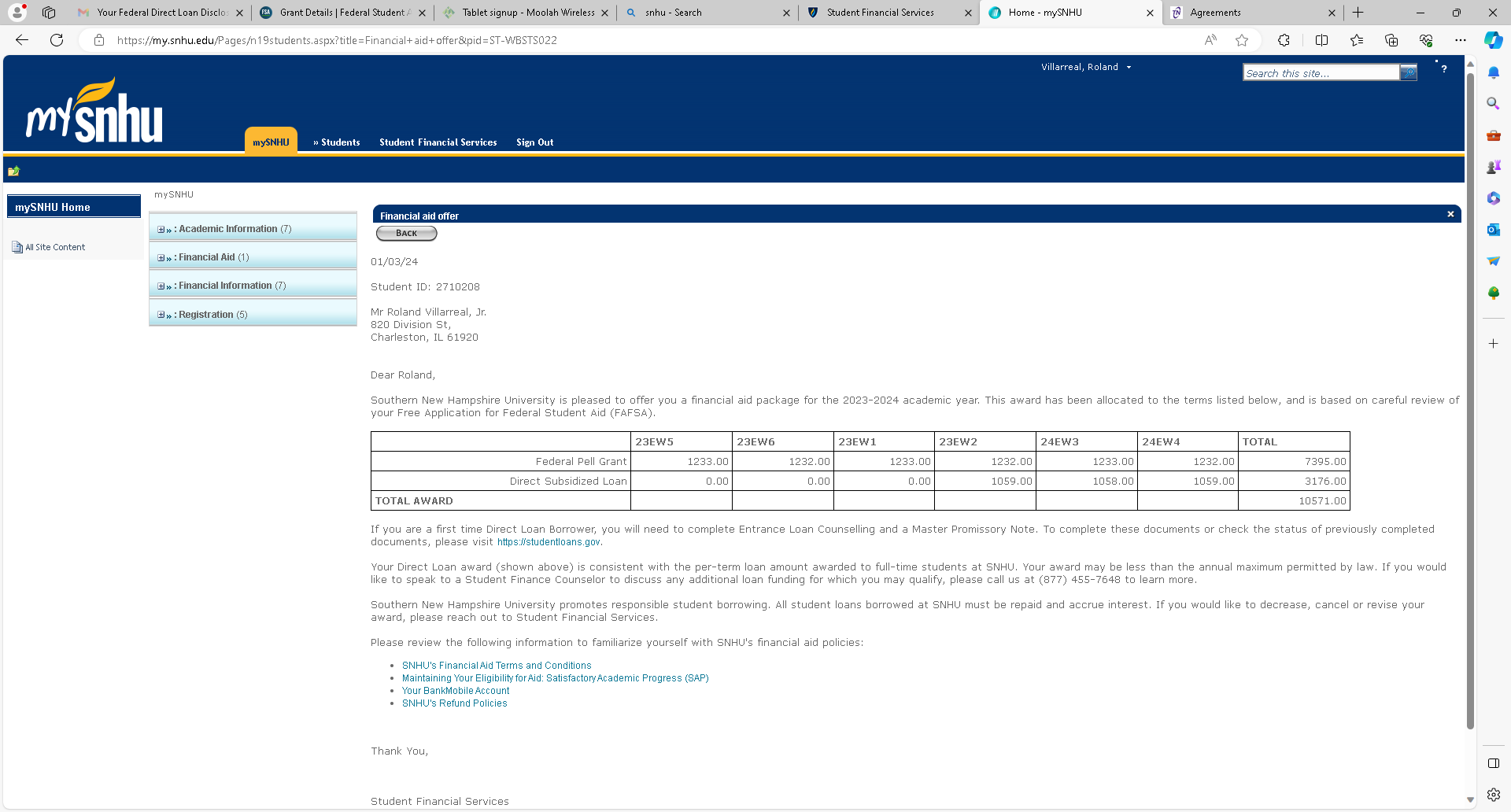This screenshot has height=812, width=1511.
Task: Select the Federal Pell Grant row label
Action: click(x=581, y=462)
